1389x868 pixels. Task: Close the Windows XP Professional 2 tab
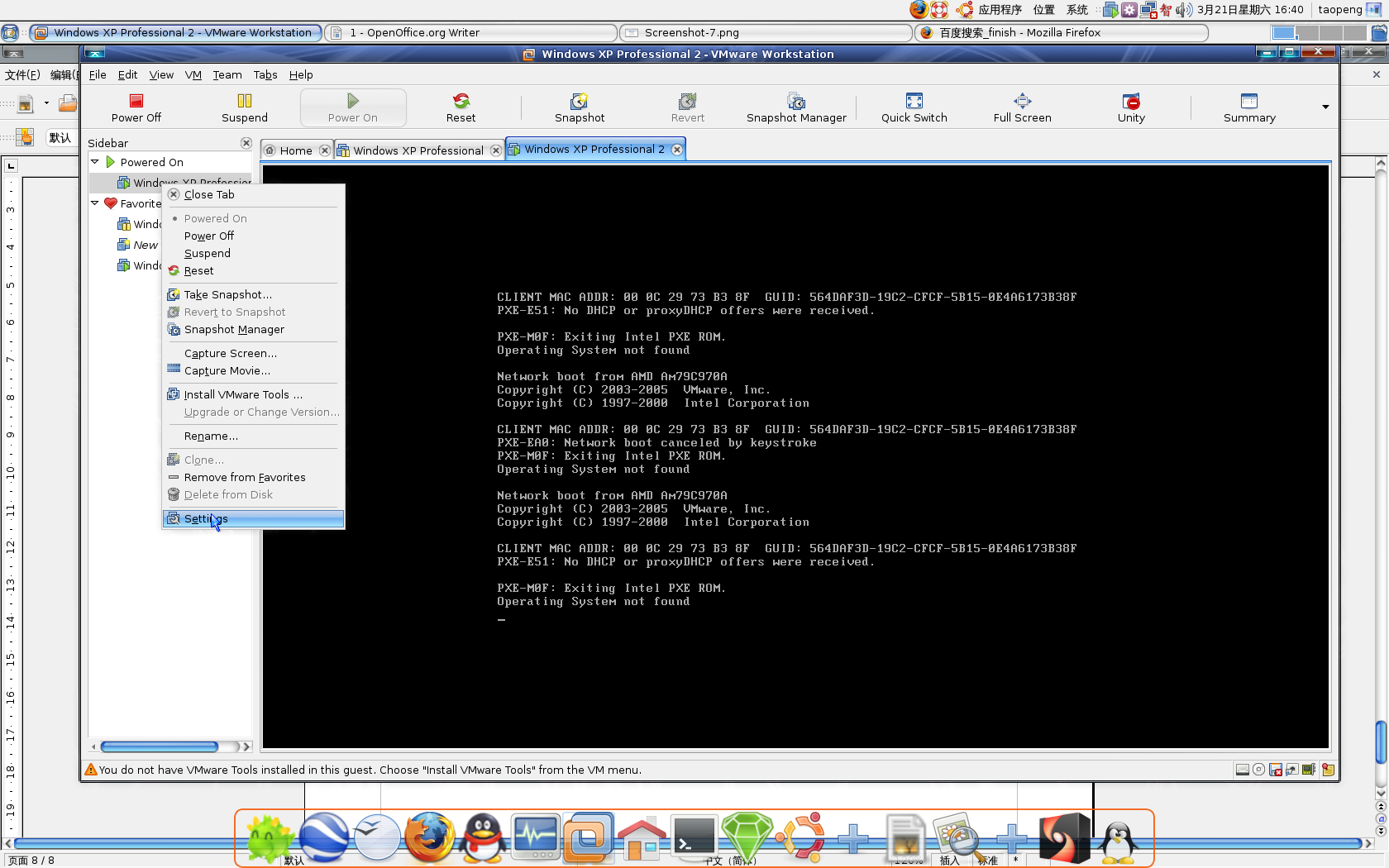[677, 150]
